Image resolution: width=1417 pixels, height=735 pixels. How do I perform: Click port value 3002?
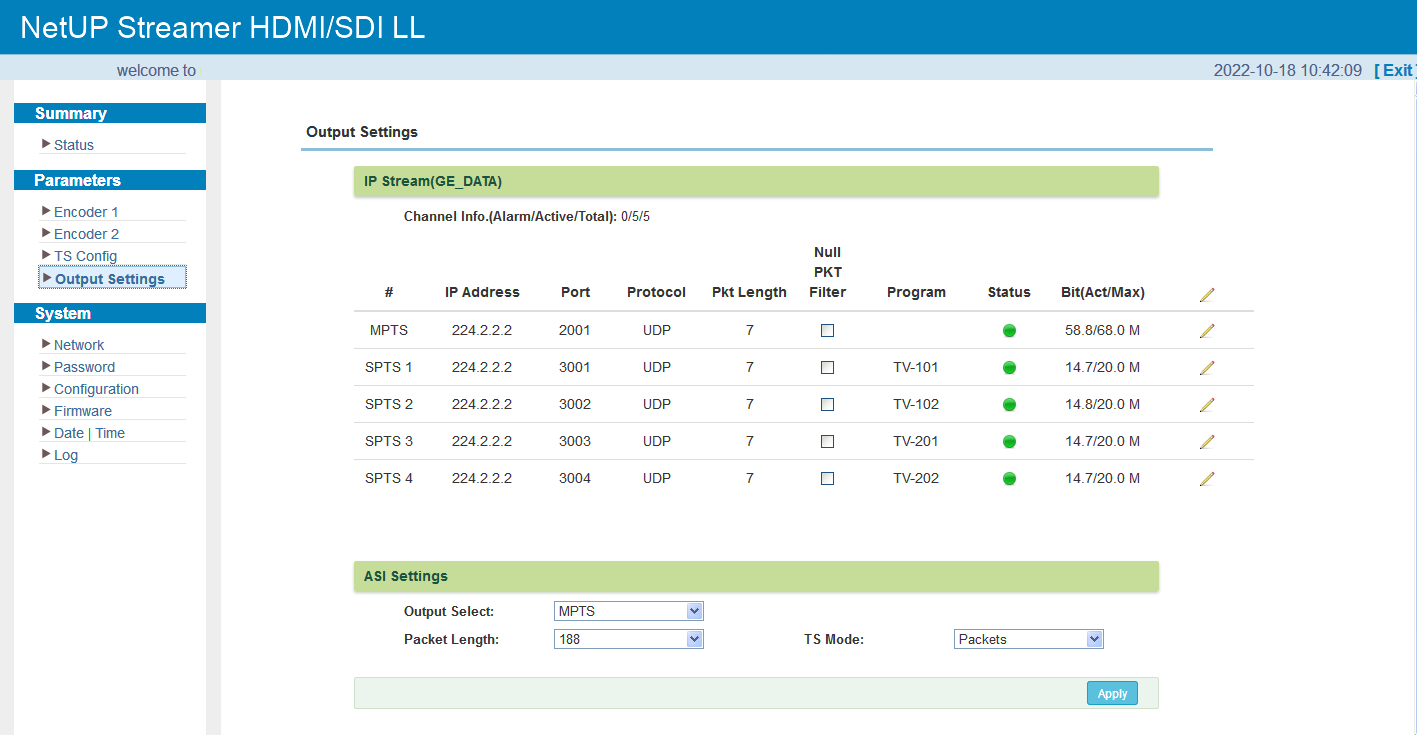(x=575, y=405)
